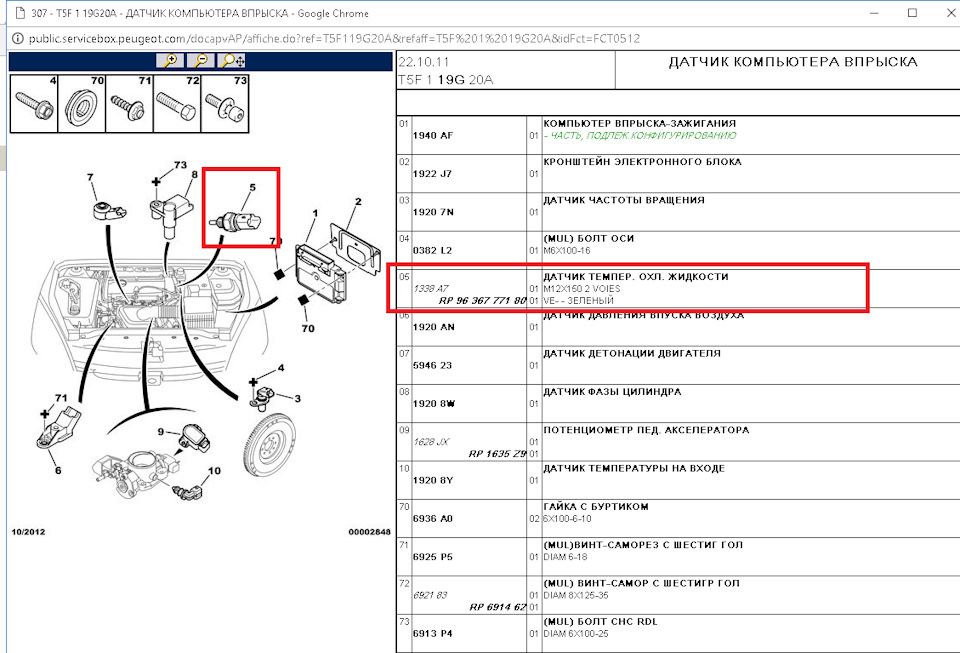Click the 10/2012 date label under diagram
Viewport: 960px width, 653px height.
pyautogui.click(x=28, y=532)
